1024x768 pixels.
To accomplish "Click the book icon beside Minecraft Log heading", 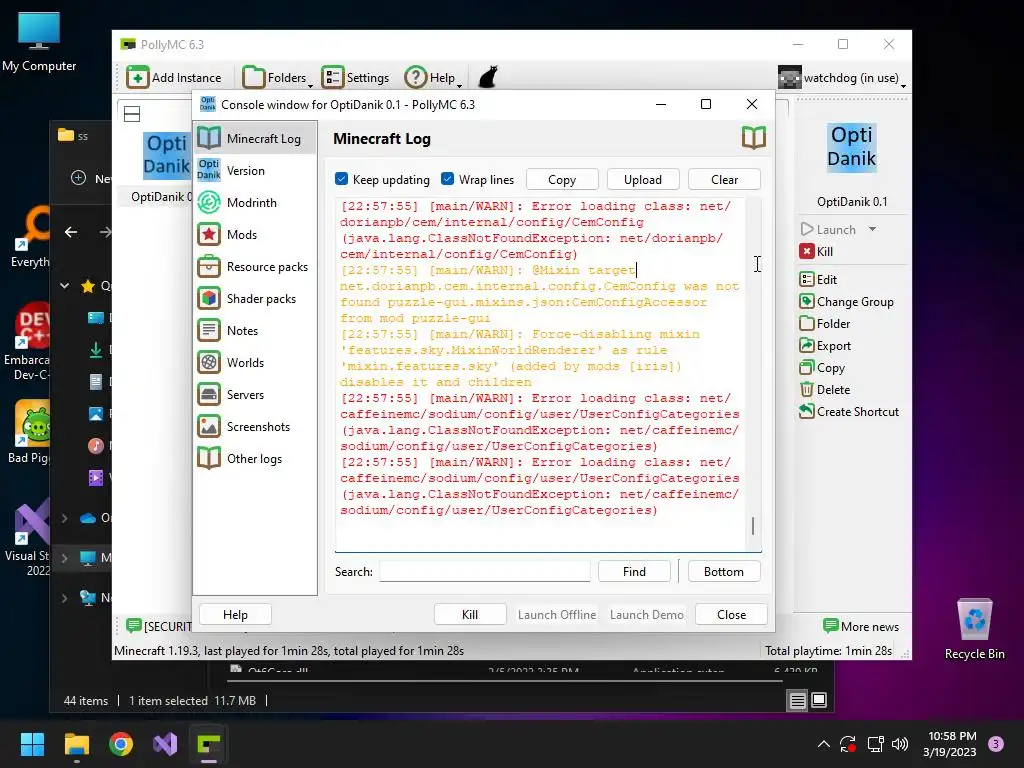I will click(x=753, y=138).
